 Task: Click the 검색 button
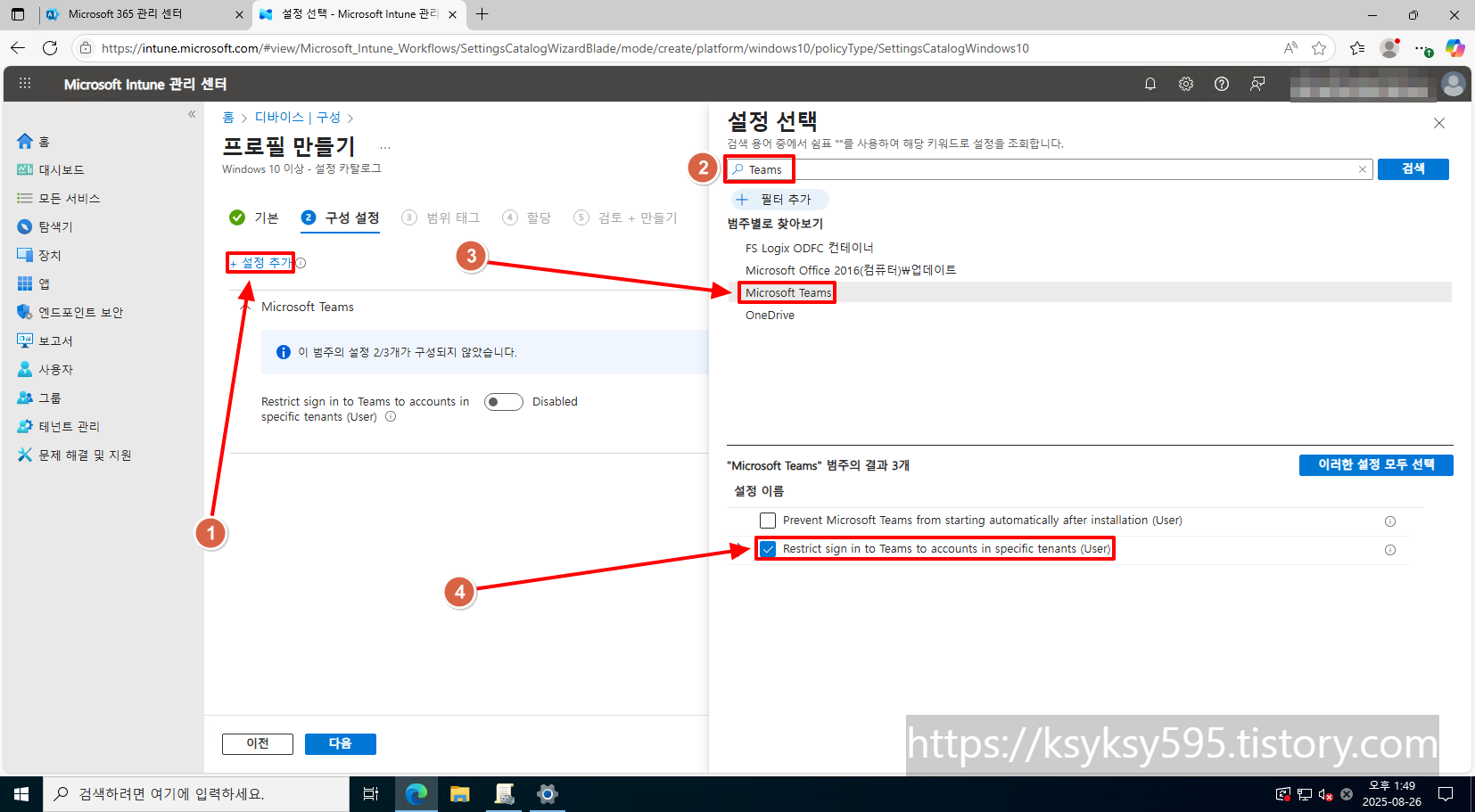click(1413, 169)
